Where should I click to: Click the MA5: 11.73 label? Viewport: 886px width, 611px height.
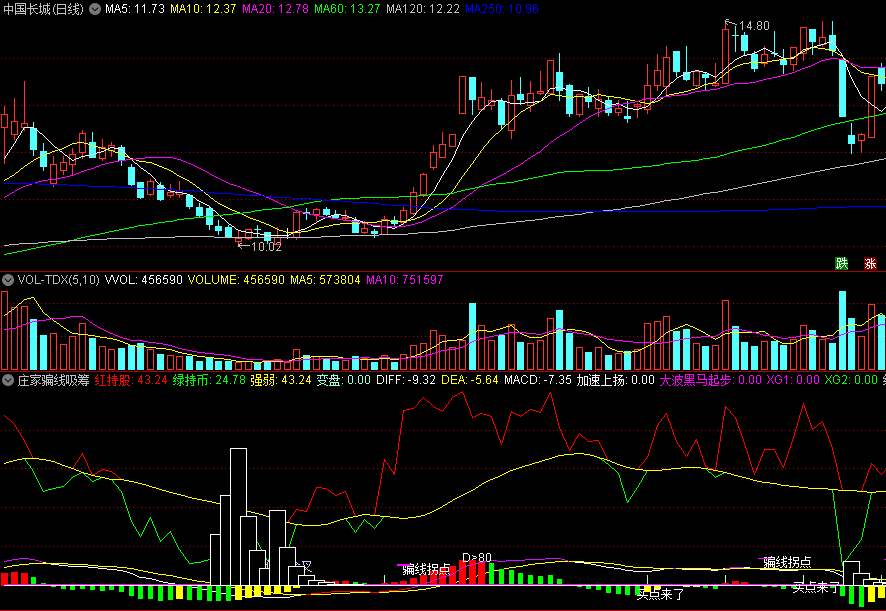(x=134, y=9)
